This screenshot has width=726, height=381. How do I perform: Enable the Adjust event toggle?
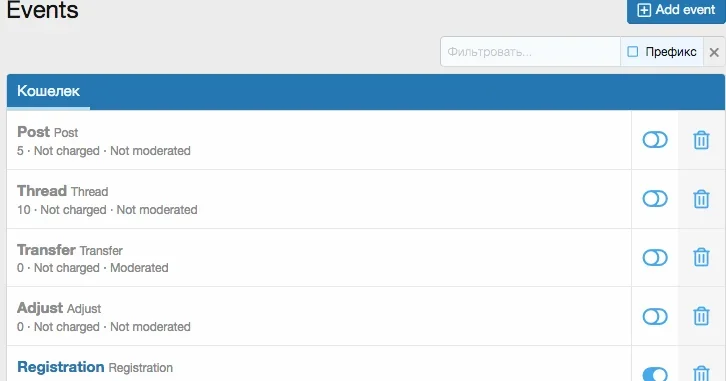[655, 316]
